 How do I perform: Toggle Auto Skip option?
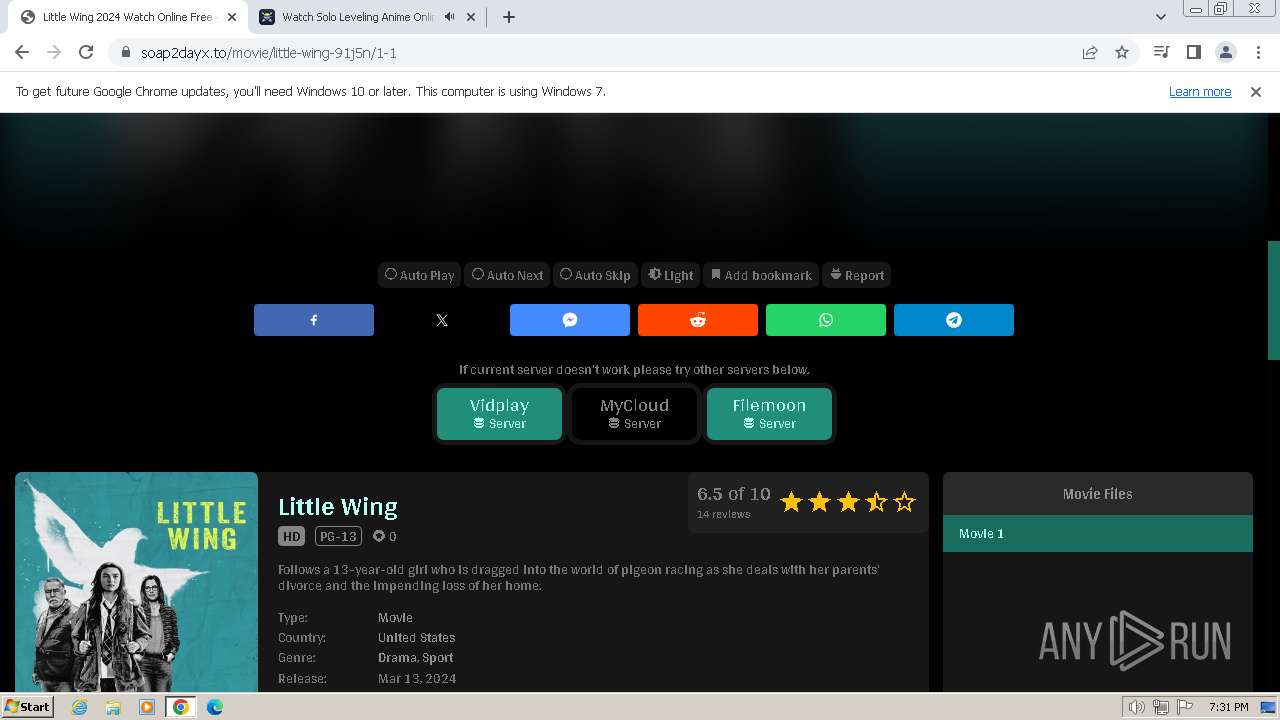pyautogui.click(x=595, y=275)
